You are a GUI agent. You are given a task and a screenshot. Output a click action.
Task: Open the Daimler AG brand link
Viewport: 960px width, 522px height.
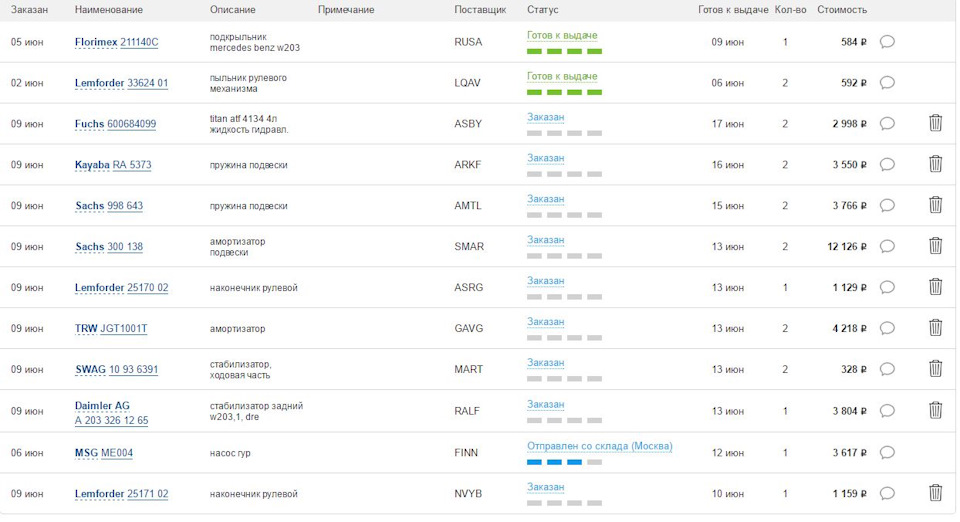point(102,406)
